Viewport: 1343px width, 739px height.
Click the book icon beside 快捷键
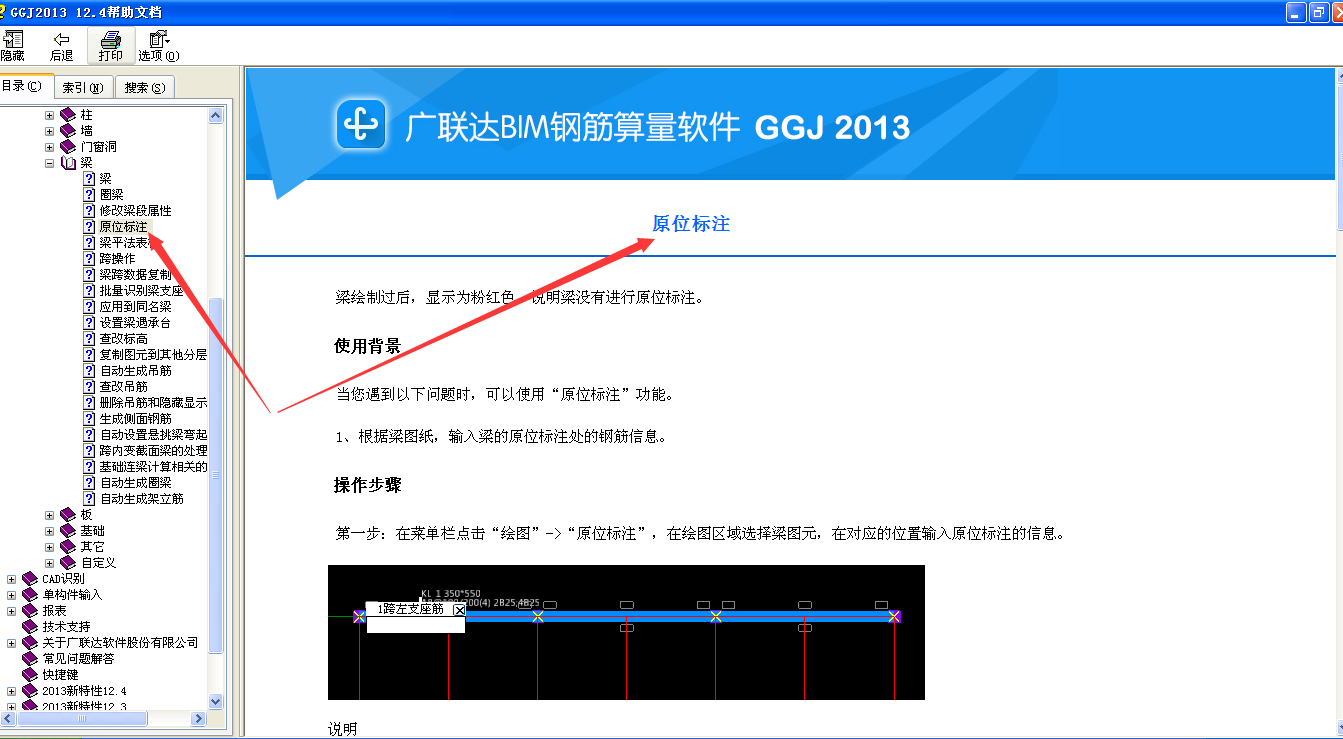pyautogui.click(x=30, y=675)
